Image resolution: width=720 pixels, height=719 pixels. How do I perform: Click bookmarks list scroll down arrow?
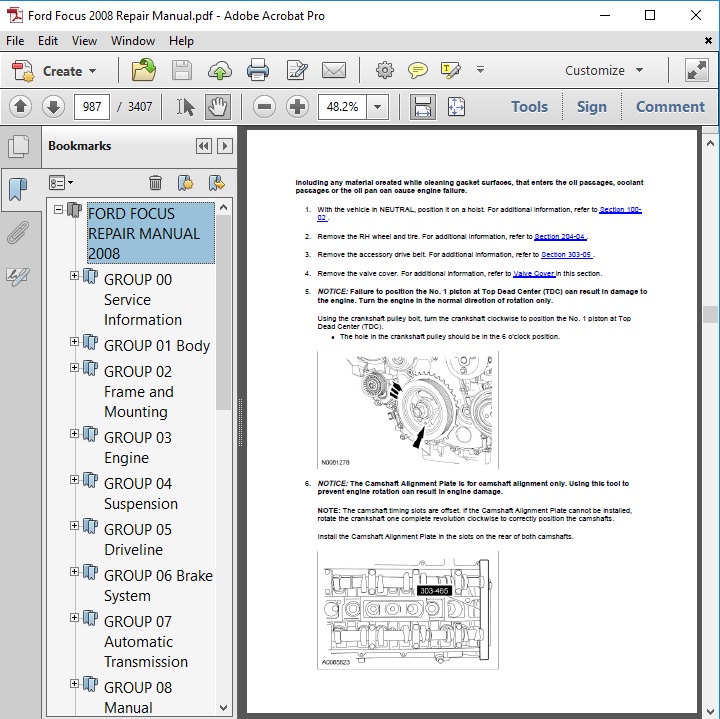[224, 708]
